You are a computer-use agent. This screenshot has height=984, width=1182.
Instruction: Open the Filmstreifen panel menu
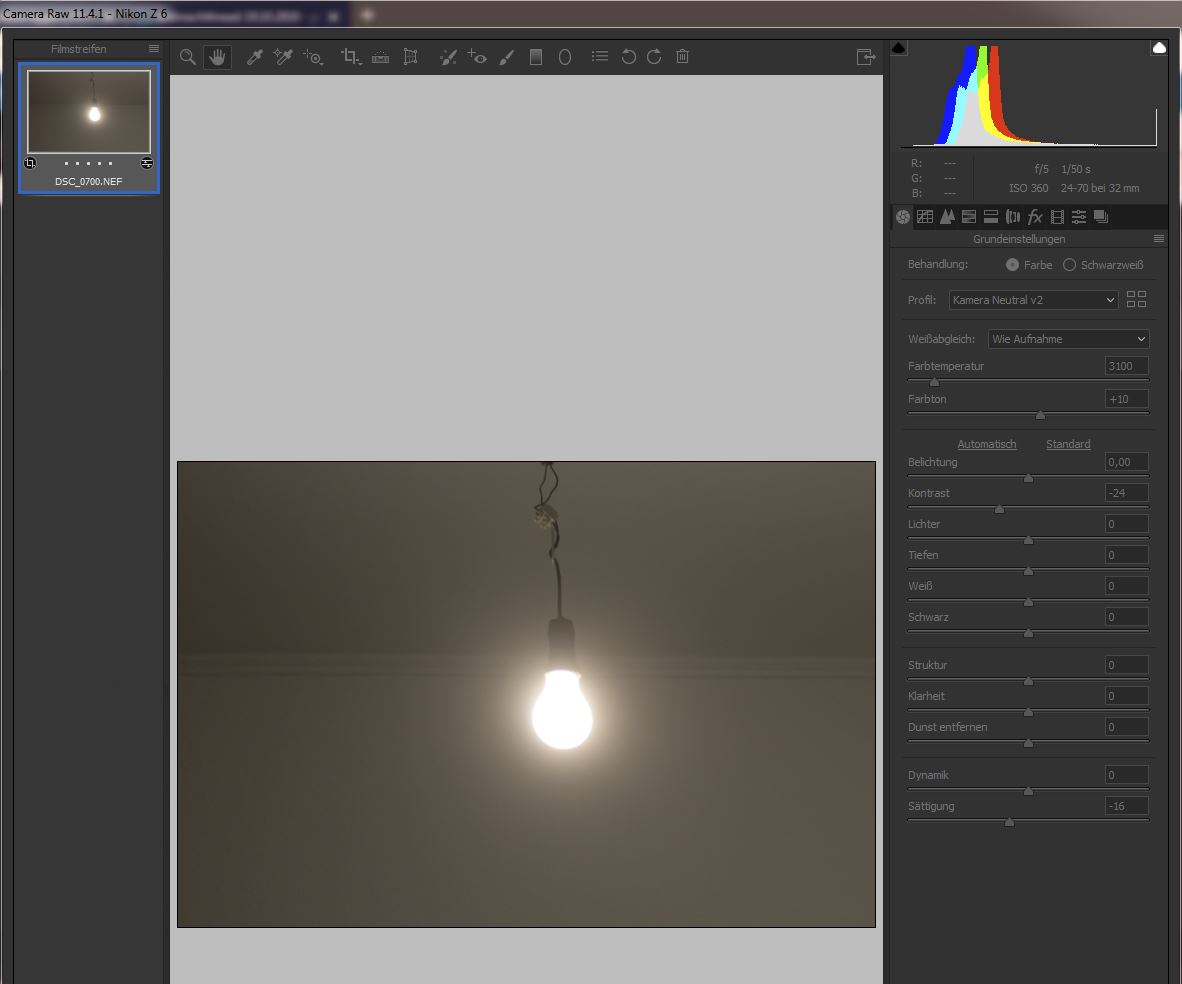point(154,48)
